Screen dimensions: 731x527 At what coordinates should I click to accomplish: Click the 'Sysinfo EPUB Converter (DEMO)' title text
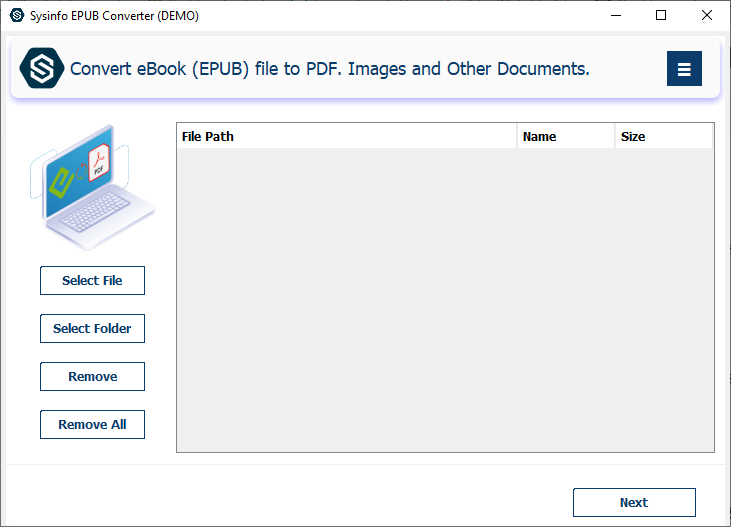click(x=116, y=15)
